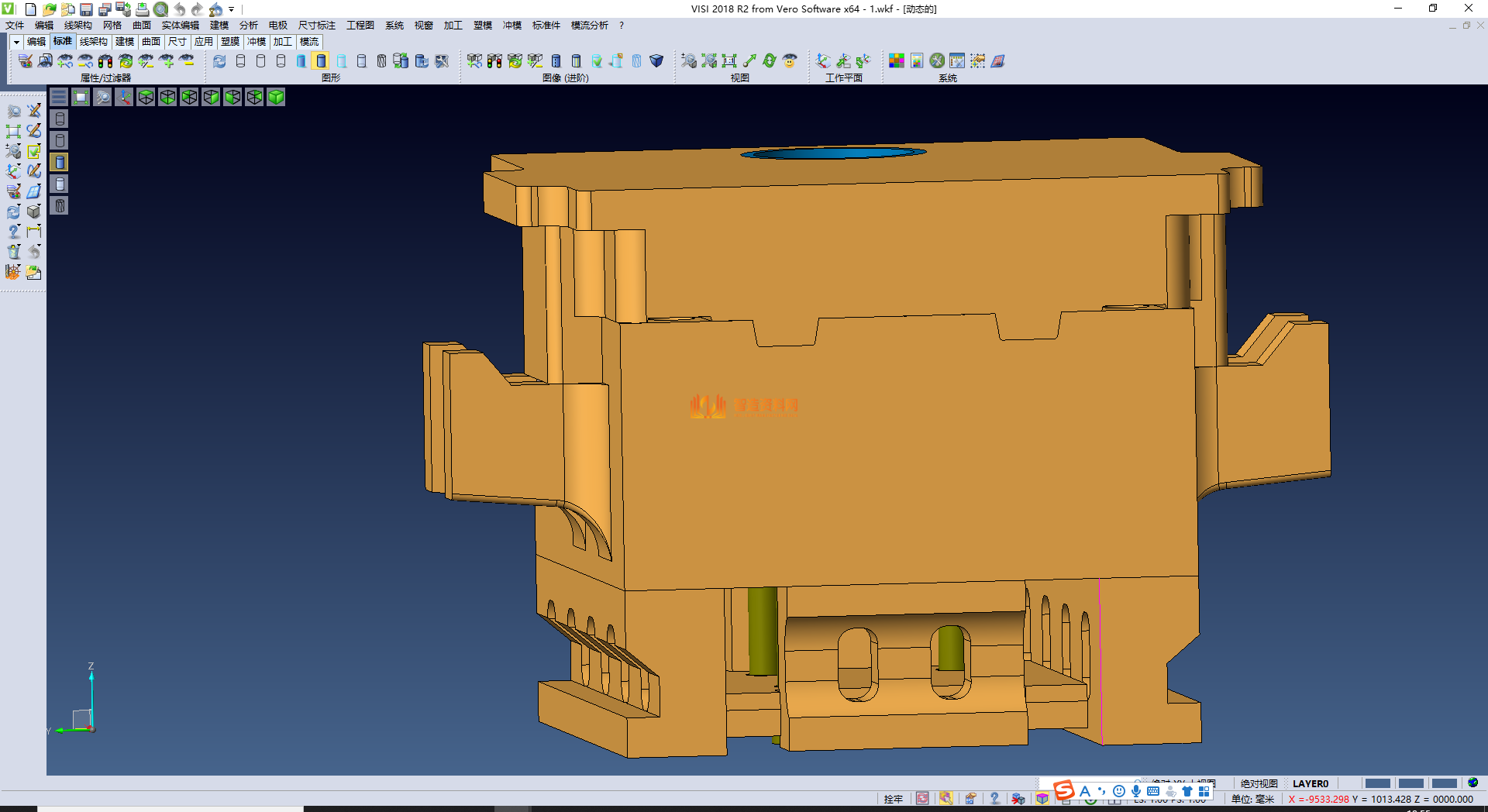Open the toolbar tab list dropdown arrow
The image size is (1488, 812).
[16, 42]
